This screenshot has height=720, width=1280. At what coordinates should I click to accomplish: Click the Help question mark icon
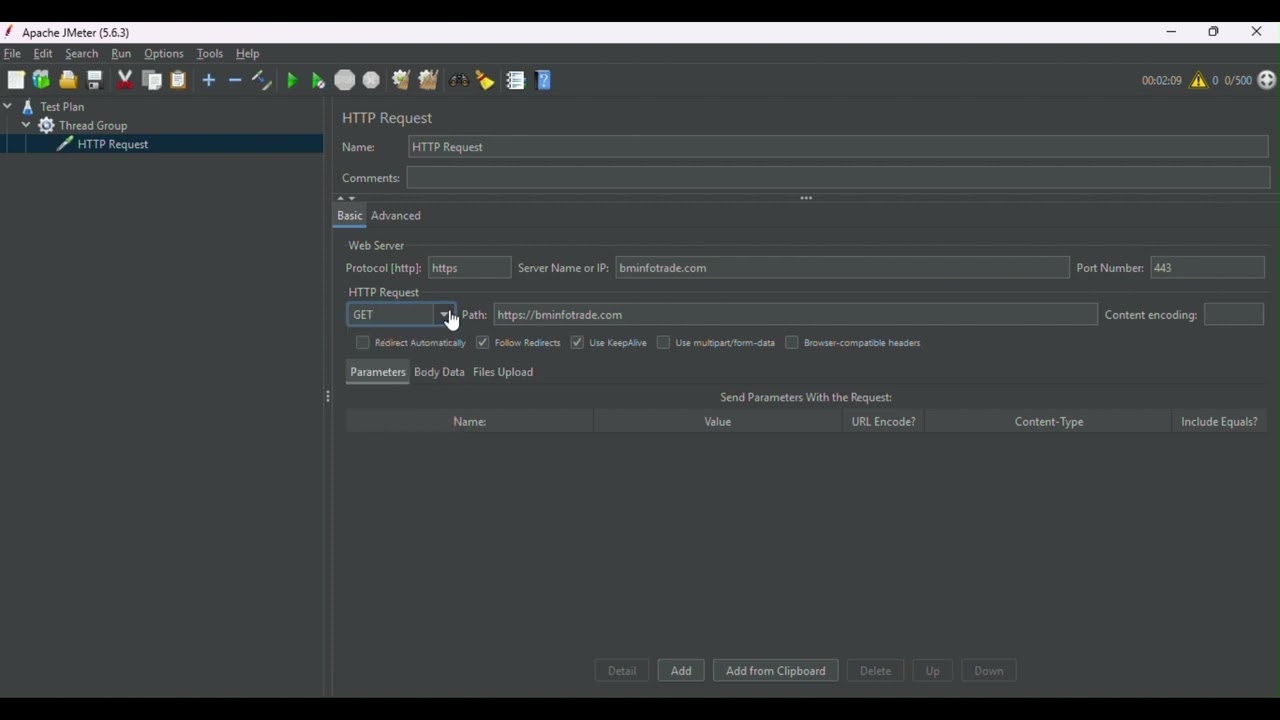point(544,80)
